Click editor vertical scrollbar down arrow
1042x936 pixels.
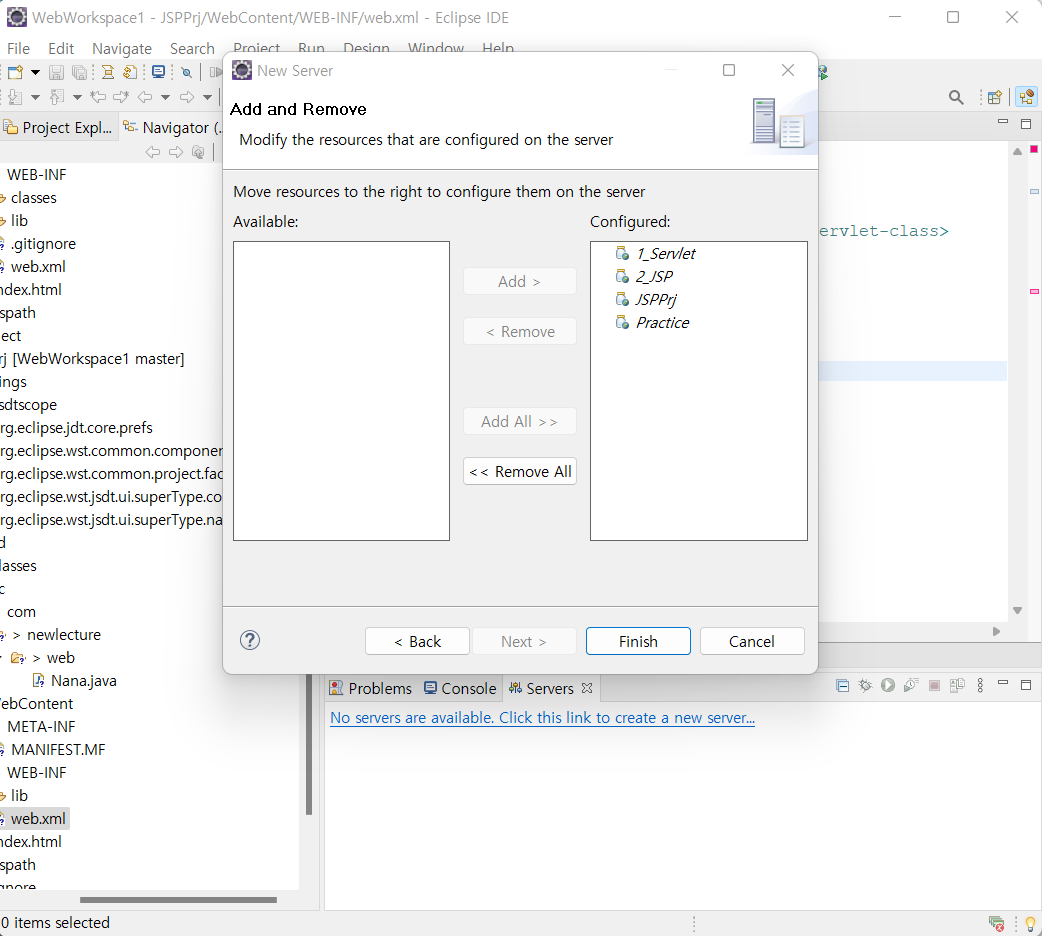click(x=1017, y=610)
